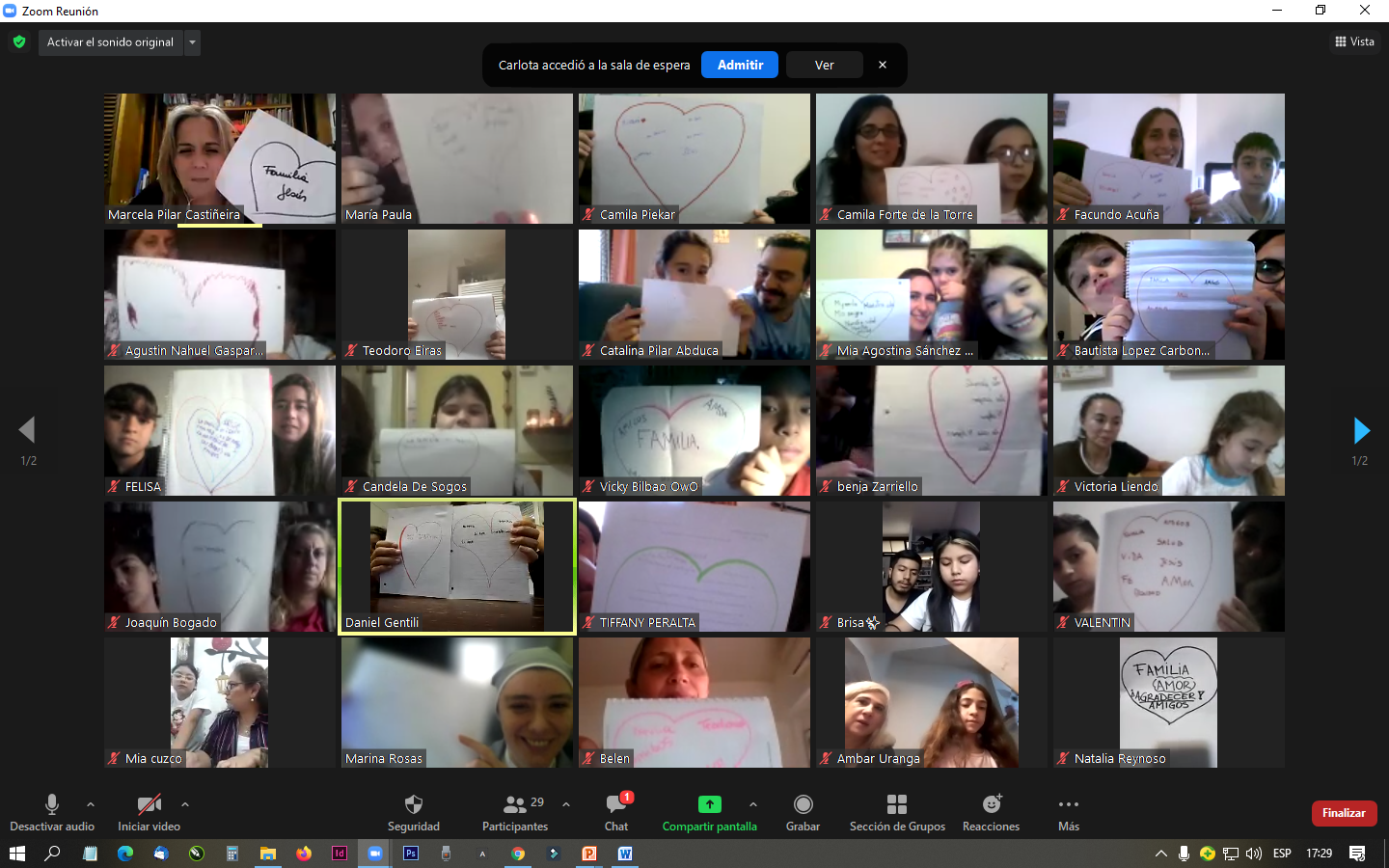Select Natalia Reynoso's video tile
Viewport: 1389px width, 868px height.
click(1169, 703)
